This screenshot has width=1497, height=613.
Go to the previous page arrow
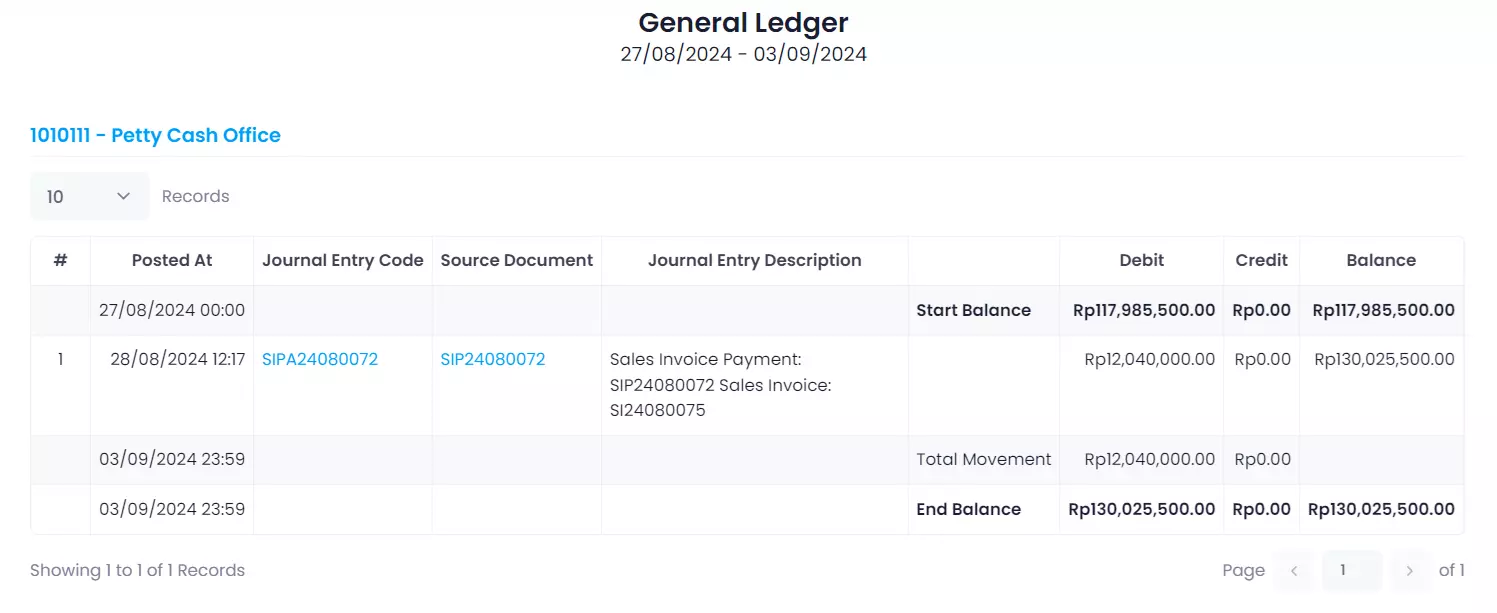point(1294,571)
